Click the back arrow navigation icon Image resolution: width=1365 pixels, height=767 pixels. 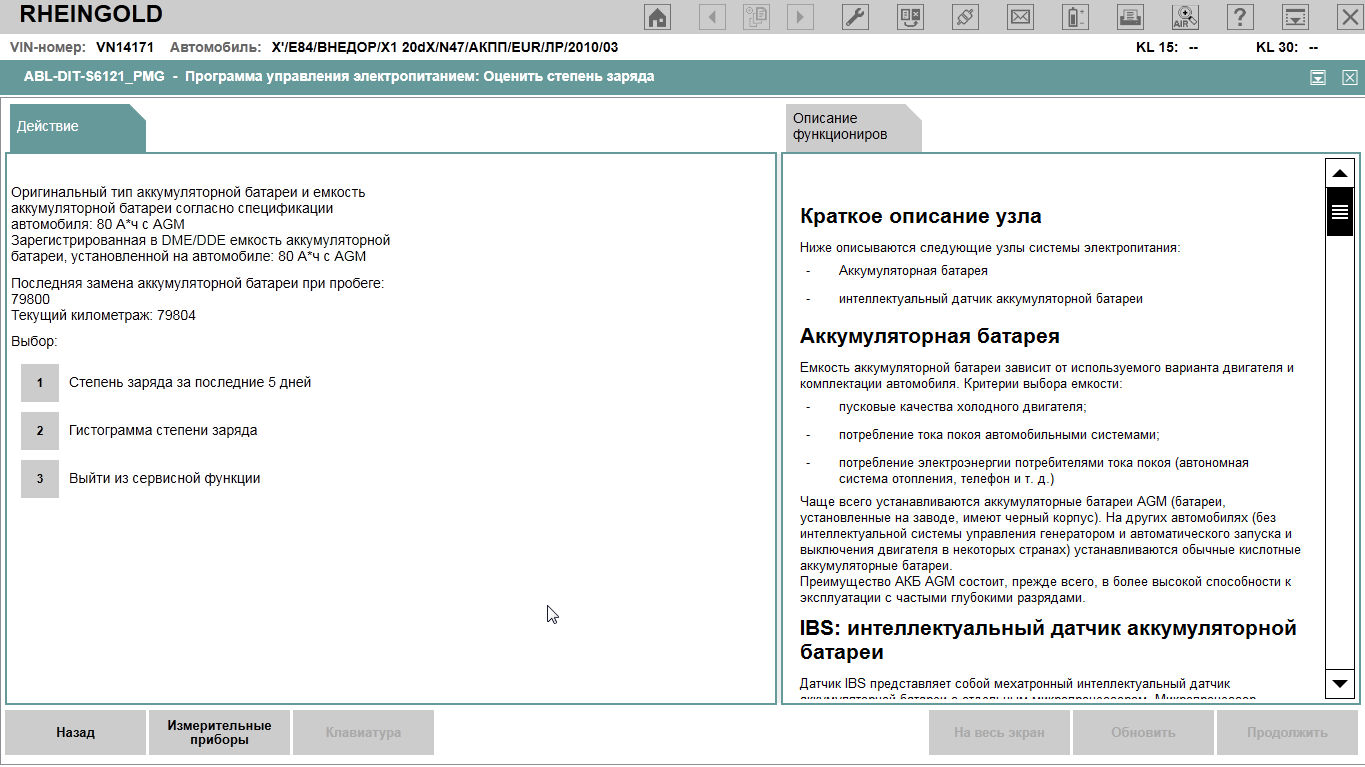(x=712, y=17)
